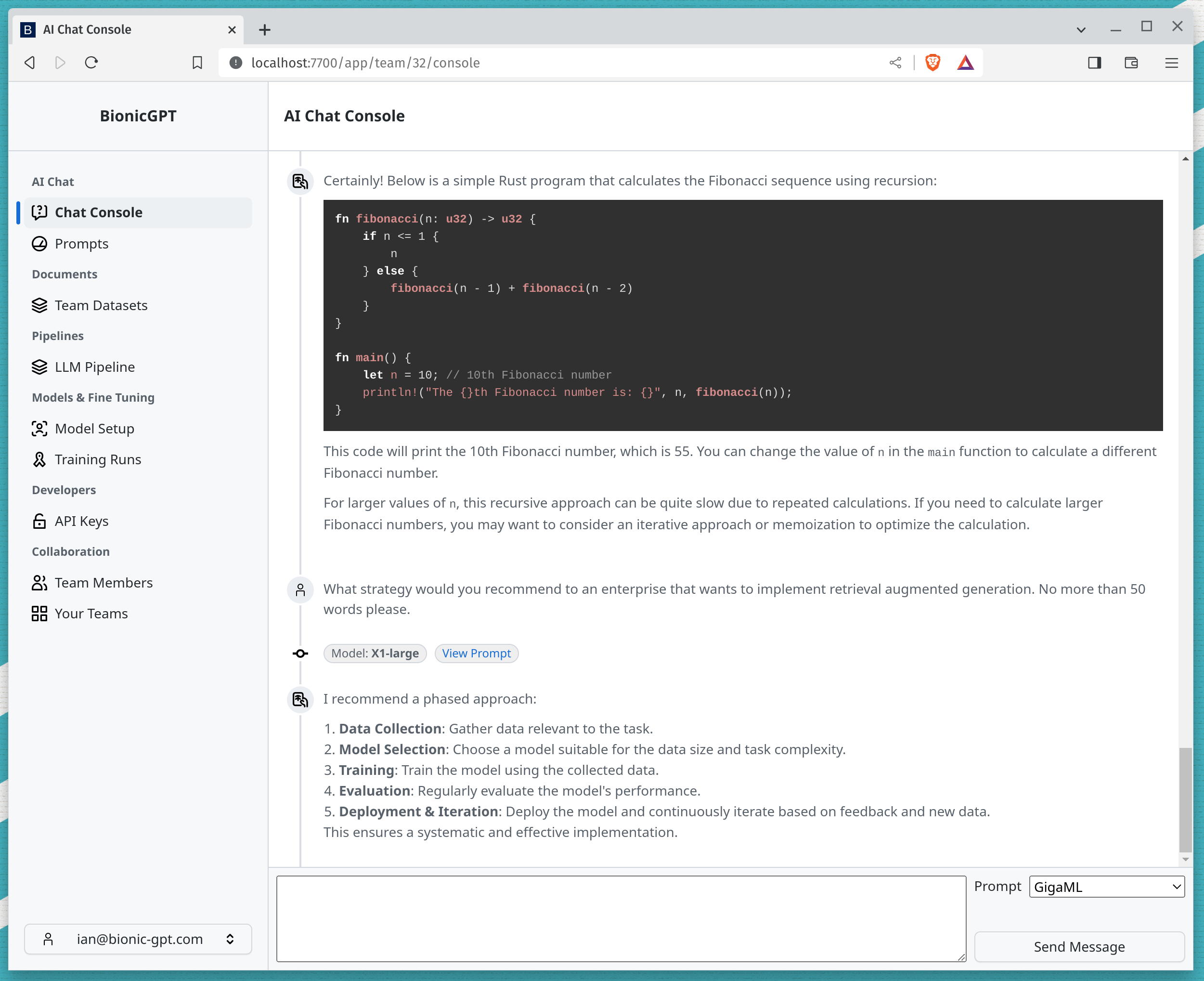The width and height of the screenshot is (1204, 981).
Task: Open Prompts from the sidebar icon
Action: point(39,244)
